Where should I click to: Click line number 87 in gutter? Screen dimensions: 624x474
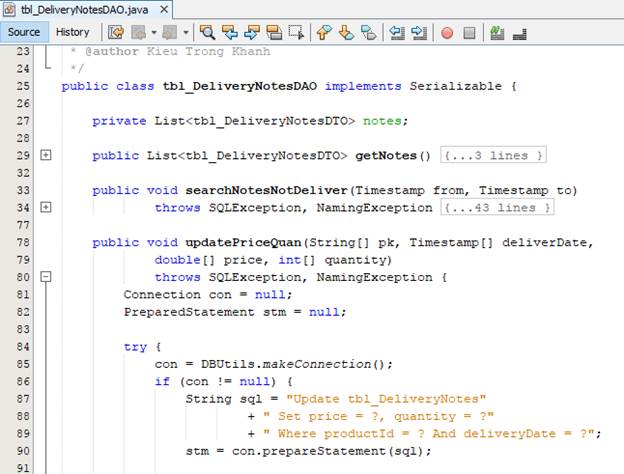pos(23,399)
